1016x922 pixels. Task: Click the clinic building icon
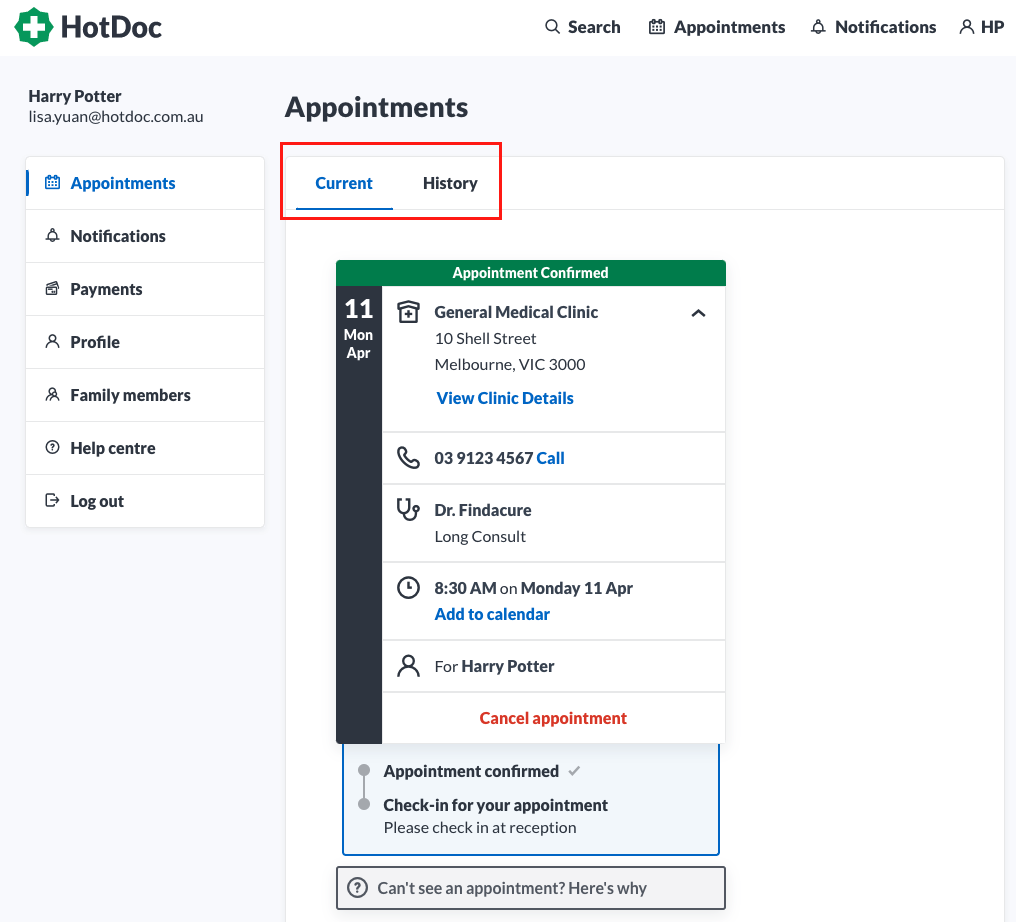(408, 312)
